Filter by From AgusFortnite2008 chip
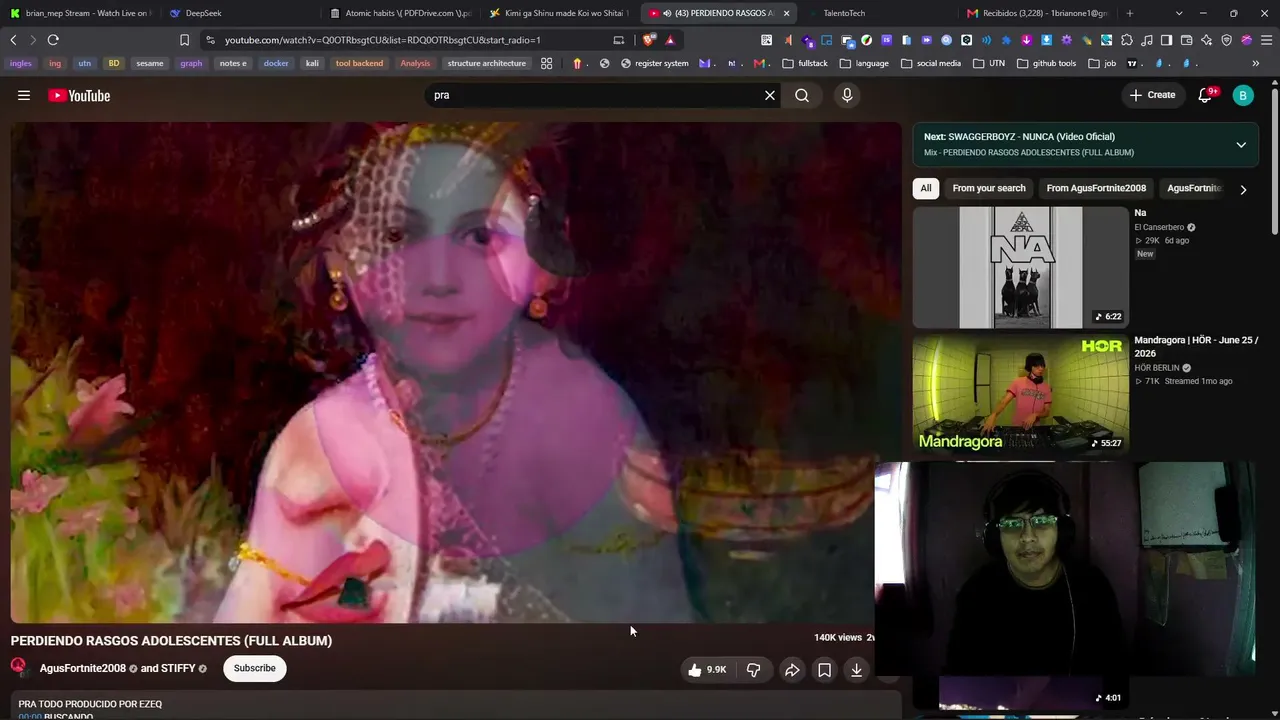 tap(1096, 188)
